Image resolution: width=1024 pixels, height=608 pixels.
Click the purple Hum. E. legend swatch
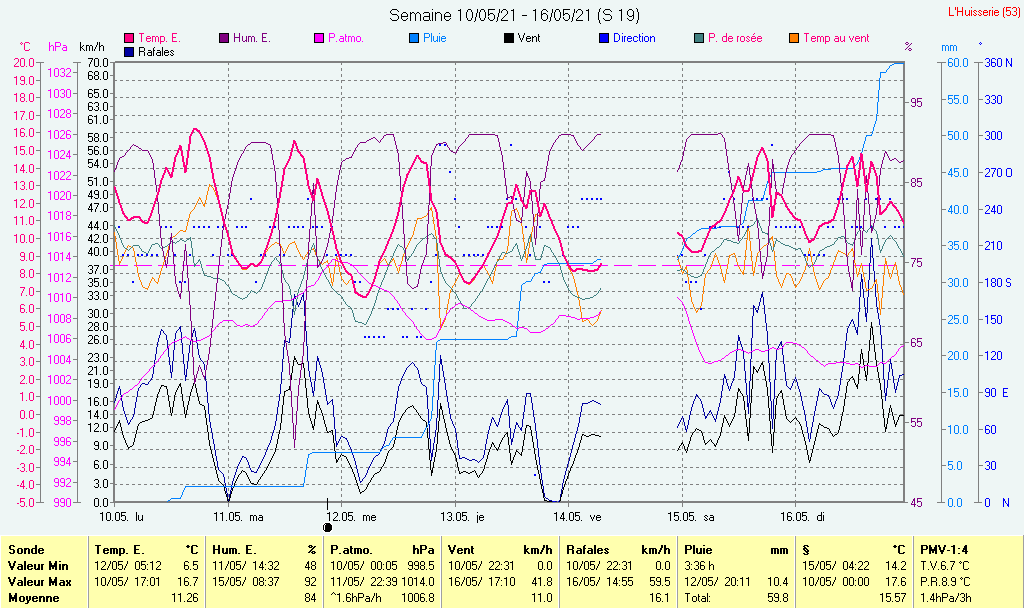[224, 39]
